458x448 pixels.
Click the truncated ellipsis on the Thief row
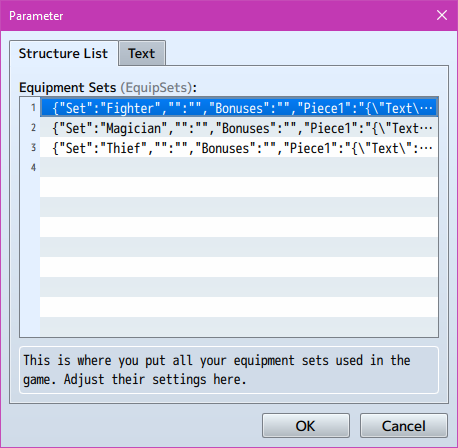(x=426, y=148)
